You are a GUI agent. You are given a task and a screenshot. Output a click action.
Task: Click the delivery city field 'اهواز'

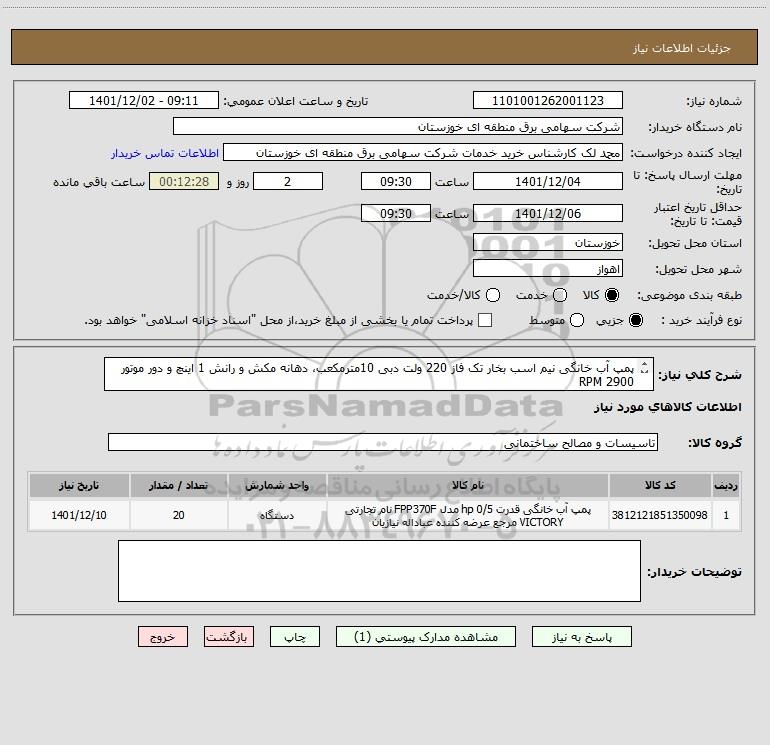pyautogui.click(x=547, y=269)
